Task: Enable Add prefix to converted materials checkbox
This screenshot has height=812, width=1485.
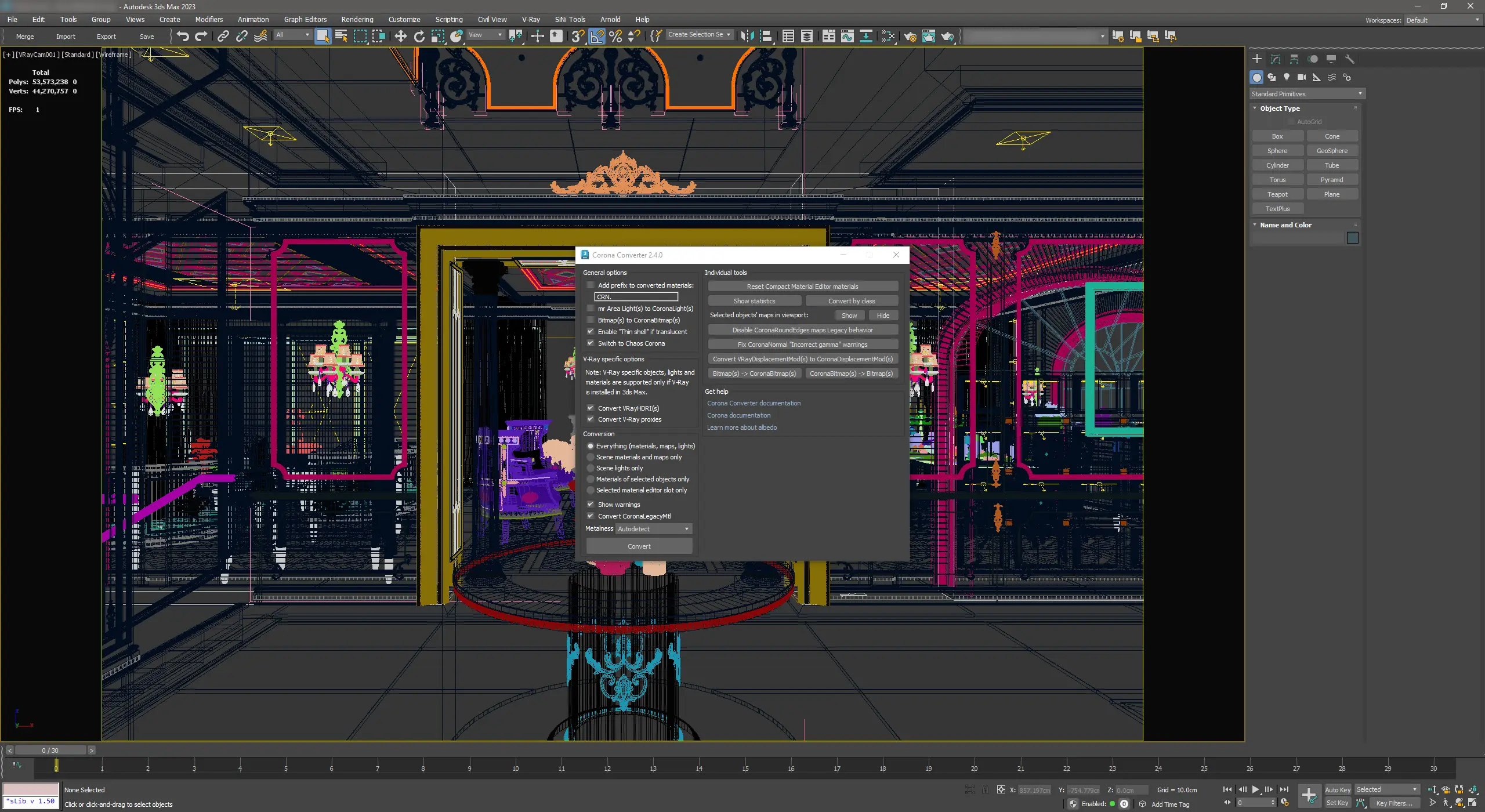Action: 591,285
